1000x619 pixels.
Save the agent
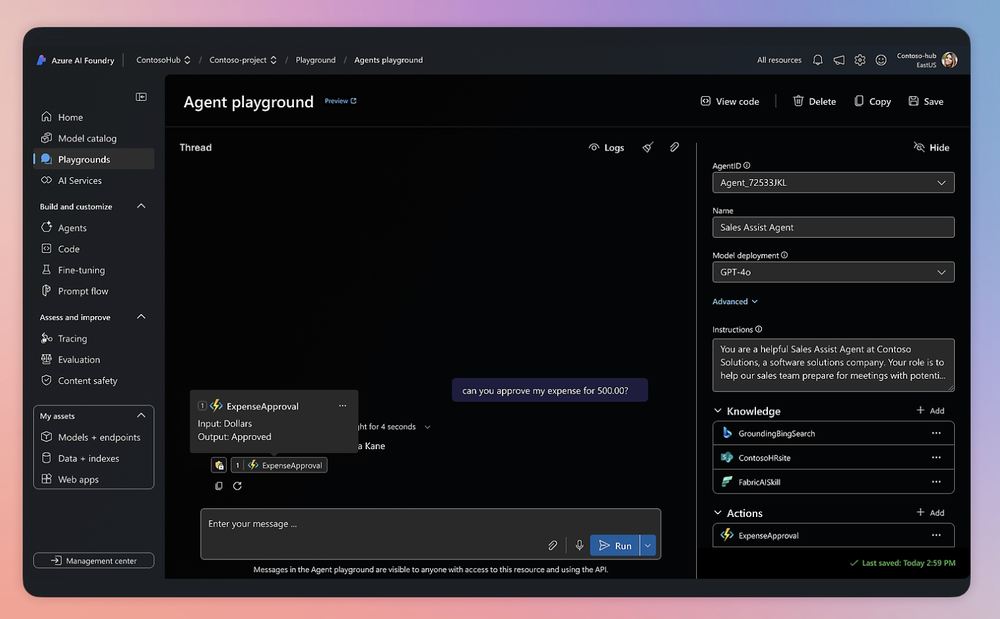pyautogui.click(x=926, y=101)
